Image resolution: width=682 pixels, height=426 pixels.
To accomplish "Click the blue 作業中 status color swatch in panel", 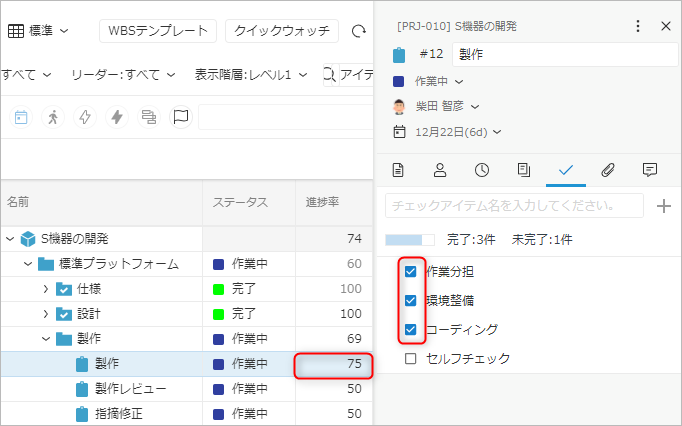I will coord(399,81).
